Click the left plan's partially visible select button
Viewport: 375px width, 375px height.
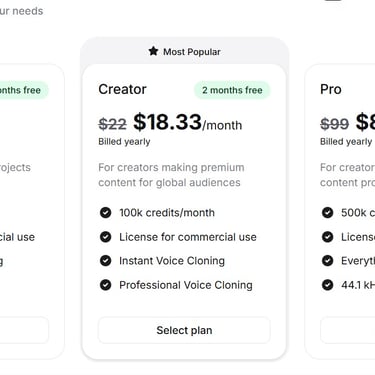click(24, 330)
